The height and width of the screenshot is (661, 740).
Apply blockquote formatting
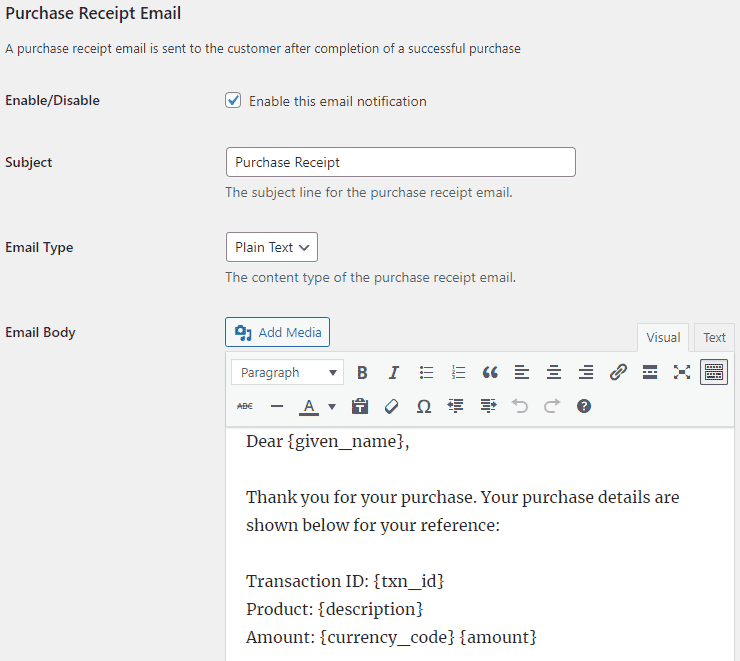(x=490, y=373)
